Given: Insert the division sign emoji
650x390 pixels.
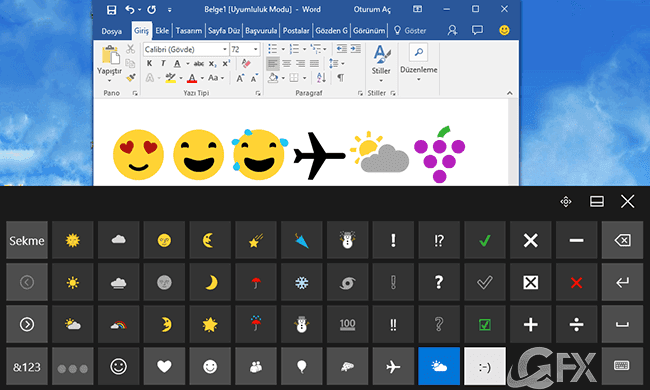Looking at the screenshot, I should 576,325.
